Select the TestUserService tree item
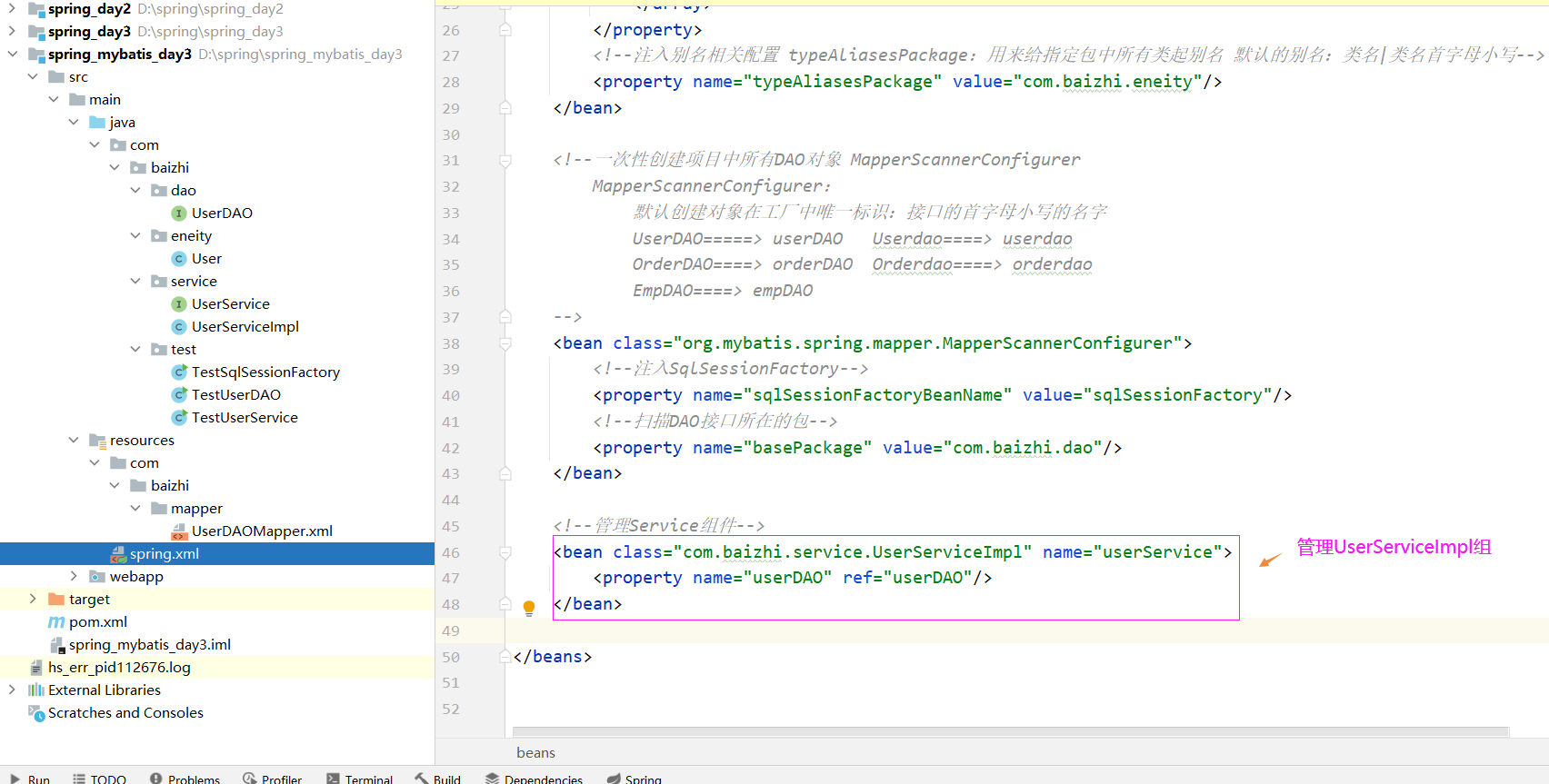Image resolution: width=1549 pixels, height=784 pixels. click(245, 418)
